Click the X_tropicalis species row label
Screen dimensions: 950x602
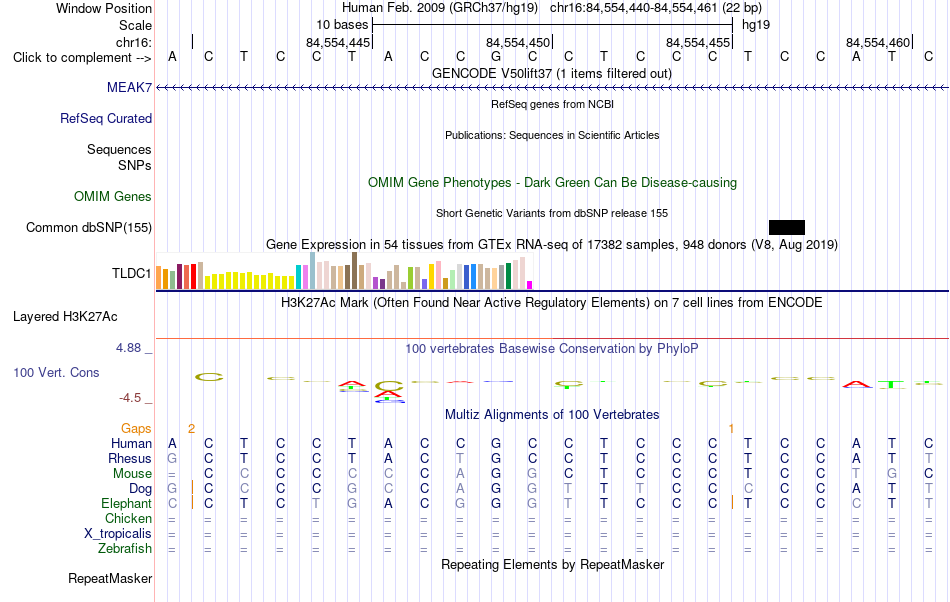[x=118, y=534]
